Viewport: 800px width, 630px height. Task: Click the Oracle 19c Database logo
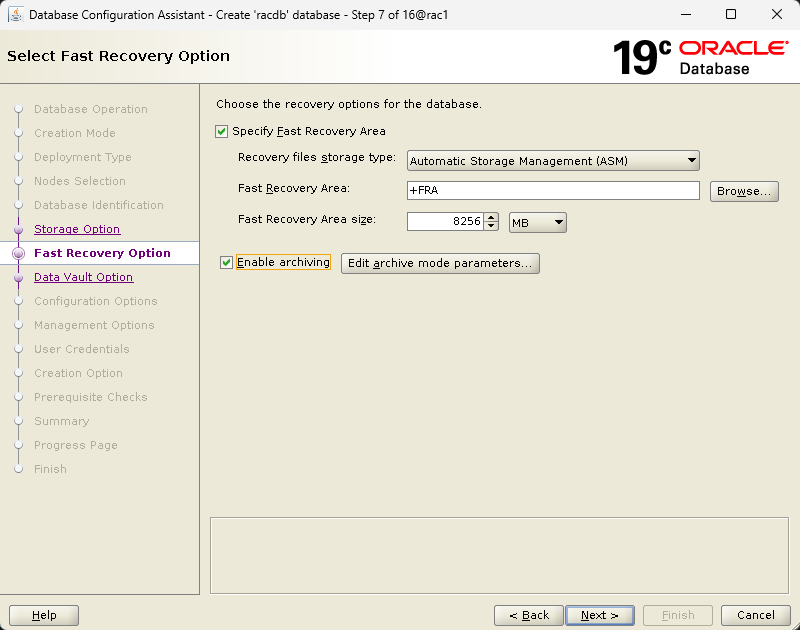click(700, 58)
